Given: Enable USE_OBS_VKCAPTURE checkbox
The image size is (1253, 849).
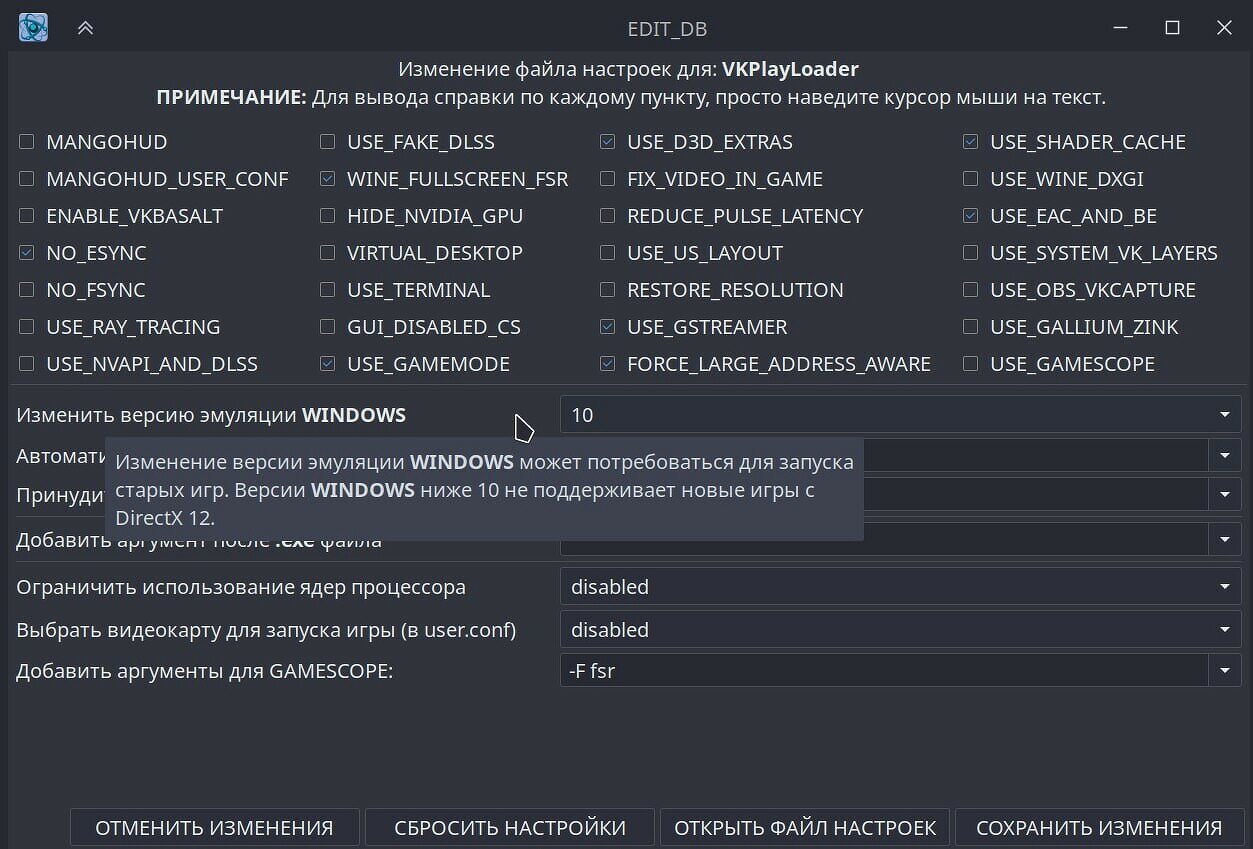Looking at the screenshot, I should click(x=971, y=290).
